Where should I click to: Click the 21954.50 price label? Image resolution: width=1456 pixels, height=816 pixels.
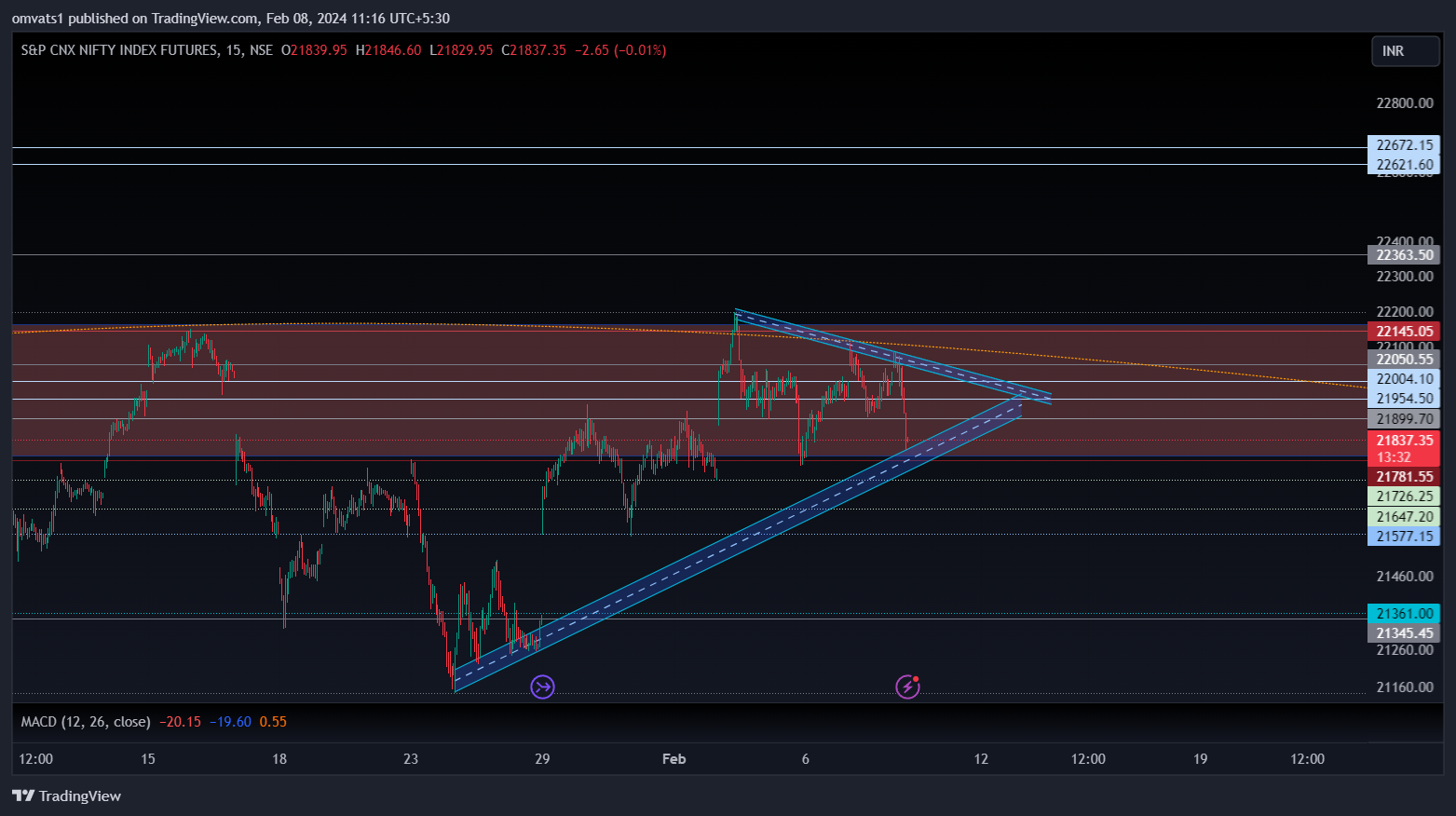(1404, 399)
